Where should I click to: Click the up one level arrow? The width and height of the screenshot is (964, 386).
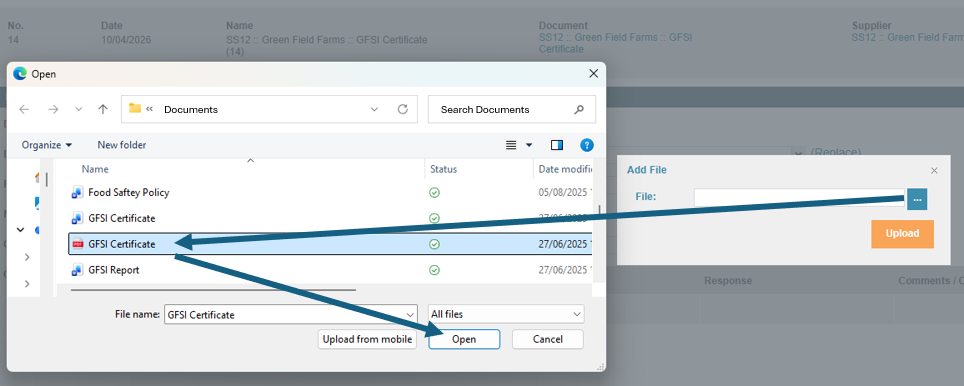pos(103,109)
